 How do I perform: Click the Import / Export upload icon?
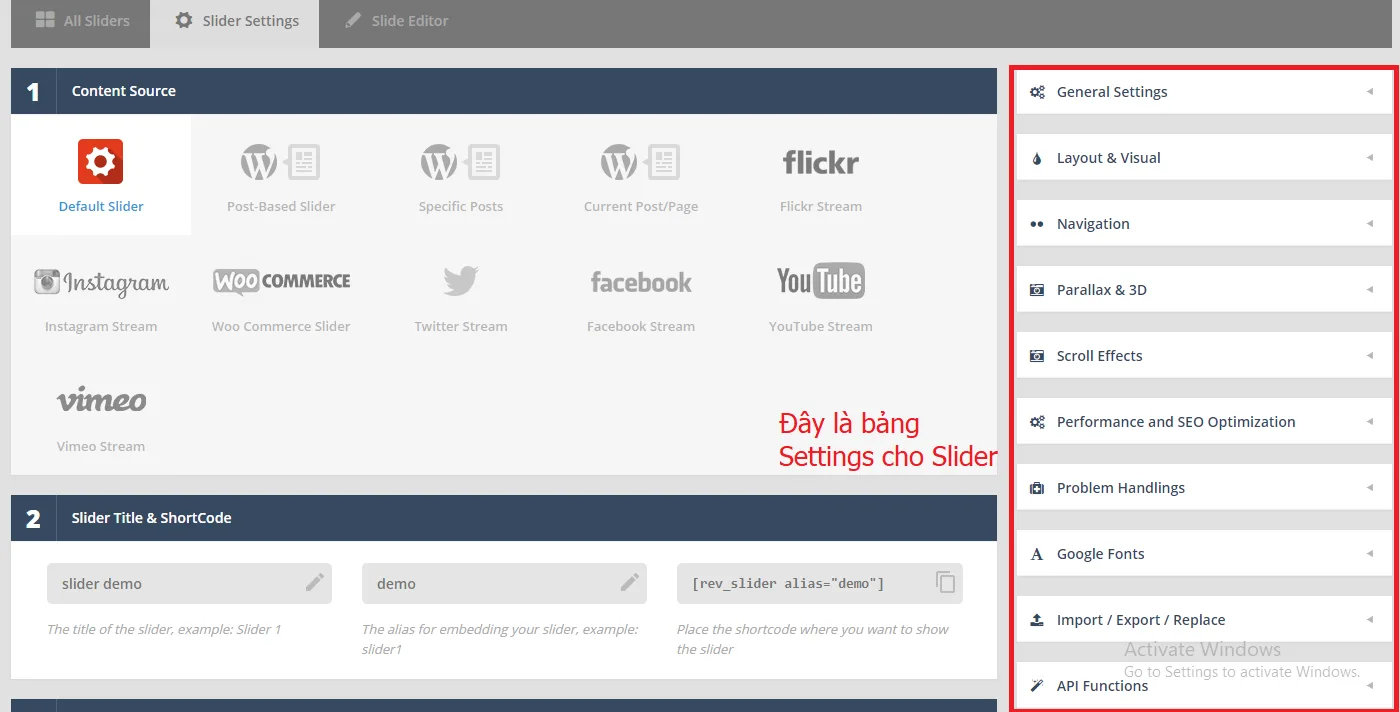click(x=1037, y=620)
